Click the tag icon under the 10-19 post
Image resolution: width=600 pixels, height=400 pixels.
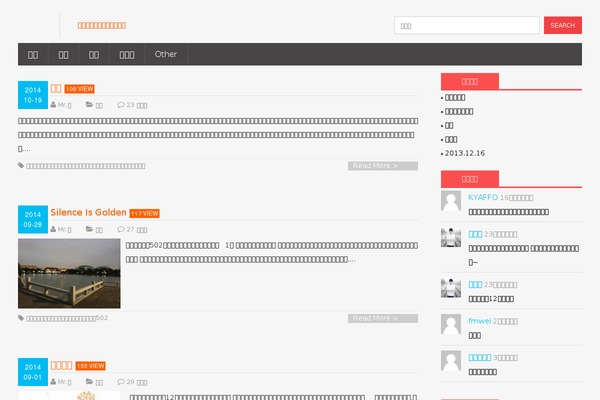pos(21,165)
